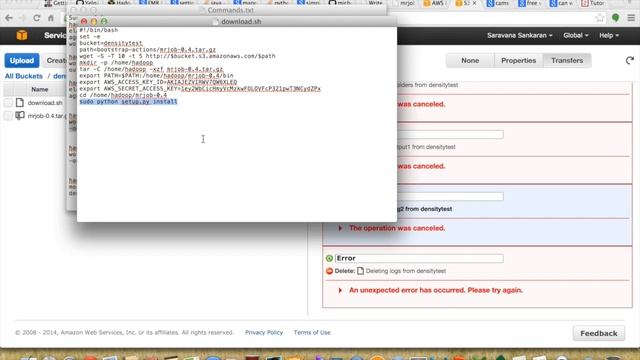The image size is (640, 360).
Task: Click the 'mkdir -p /home/hadoop' line
Action: [x=116, y=63]
